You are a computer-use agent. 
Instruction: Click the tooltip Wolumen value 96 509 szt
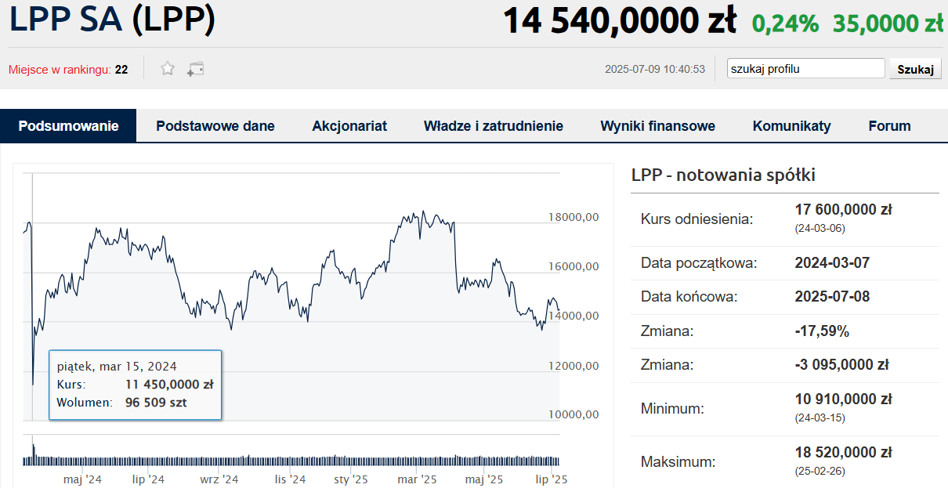tap(156, 402)
